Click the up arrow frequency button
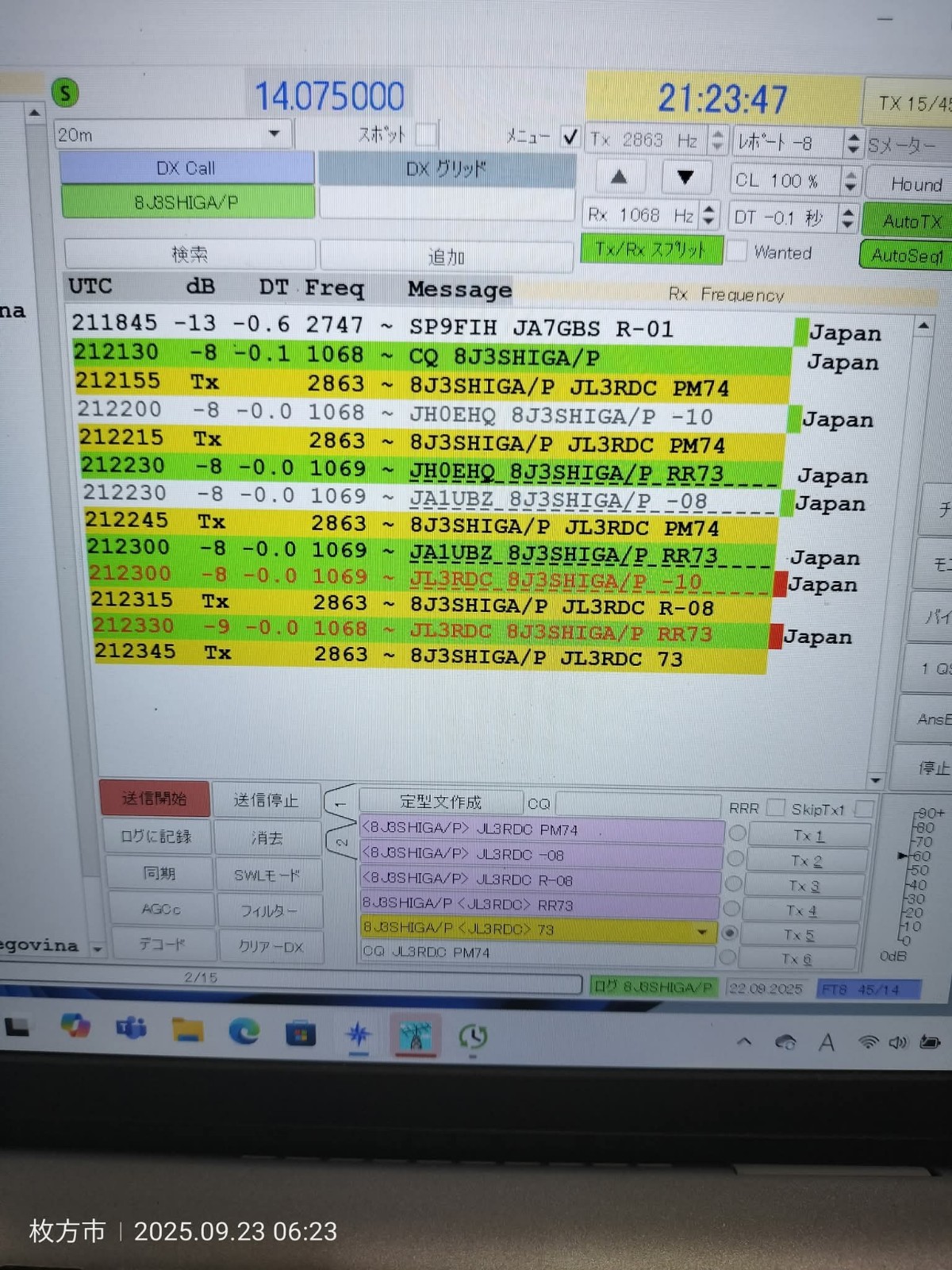 pyautogui.click(x=619, y=177)
